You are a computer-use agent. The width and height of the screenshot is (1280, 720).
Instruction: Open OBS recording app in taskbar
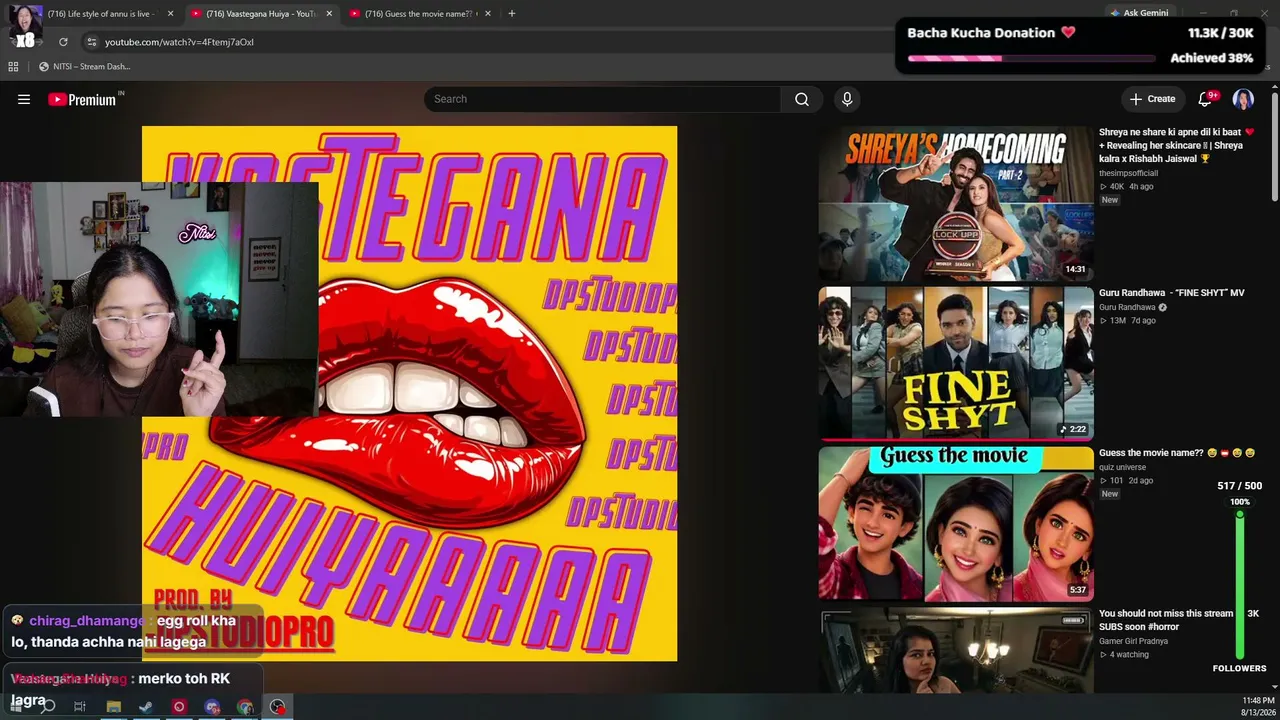point(278,707)
